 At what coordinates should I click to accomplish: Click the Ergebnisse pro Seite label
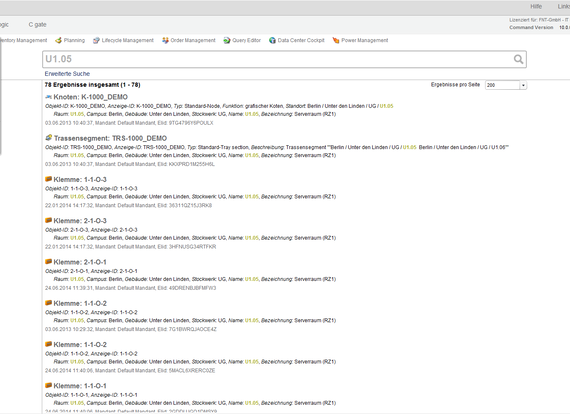pyautogui.click(x=455, y=85)
